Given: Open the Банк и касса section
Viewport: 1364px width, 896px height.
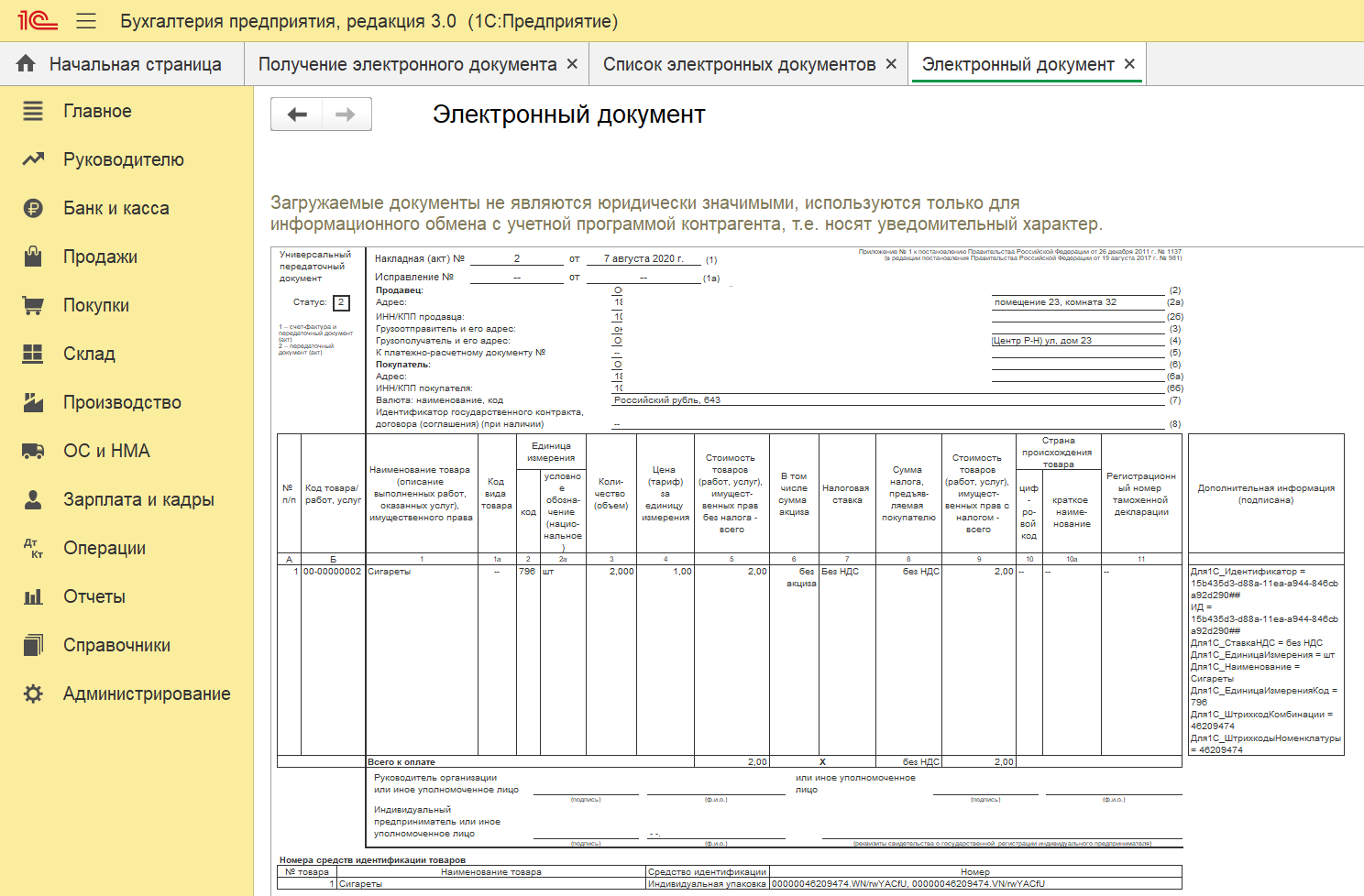Looking at the screenshot, I should (116, 208).
